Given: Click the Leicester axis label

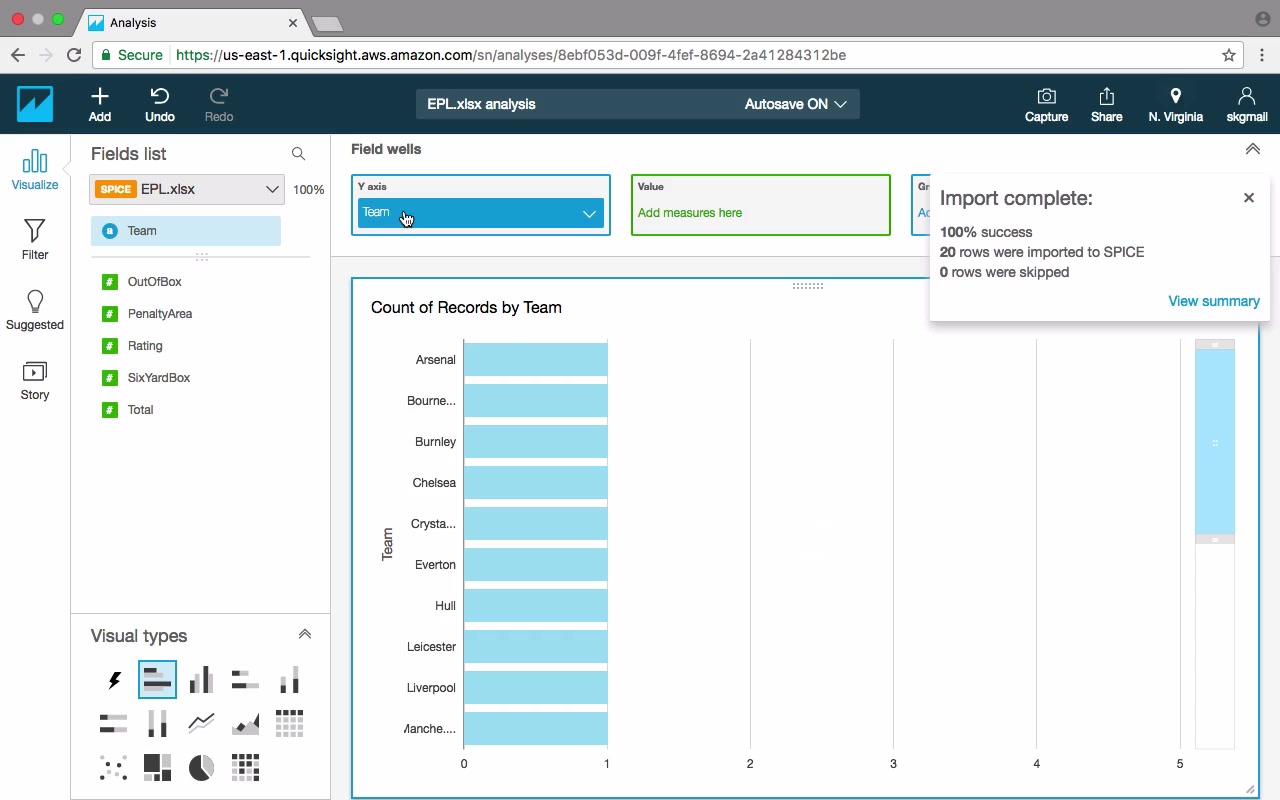Looking at the screenshot, I should 431,647.
